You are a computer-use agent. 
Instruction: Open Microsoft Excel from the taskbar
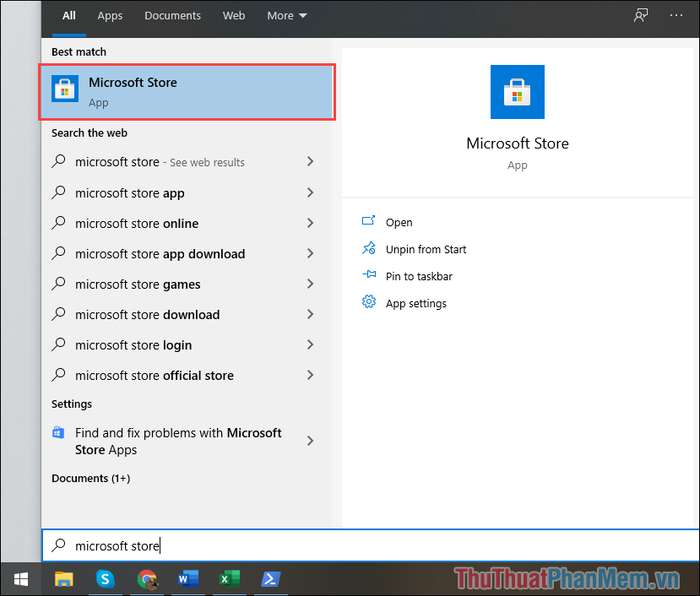(x=229, y=579)
